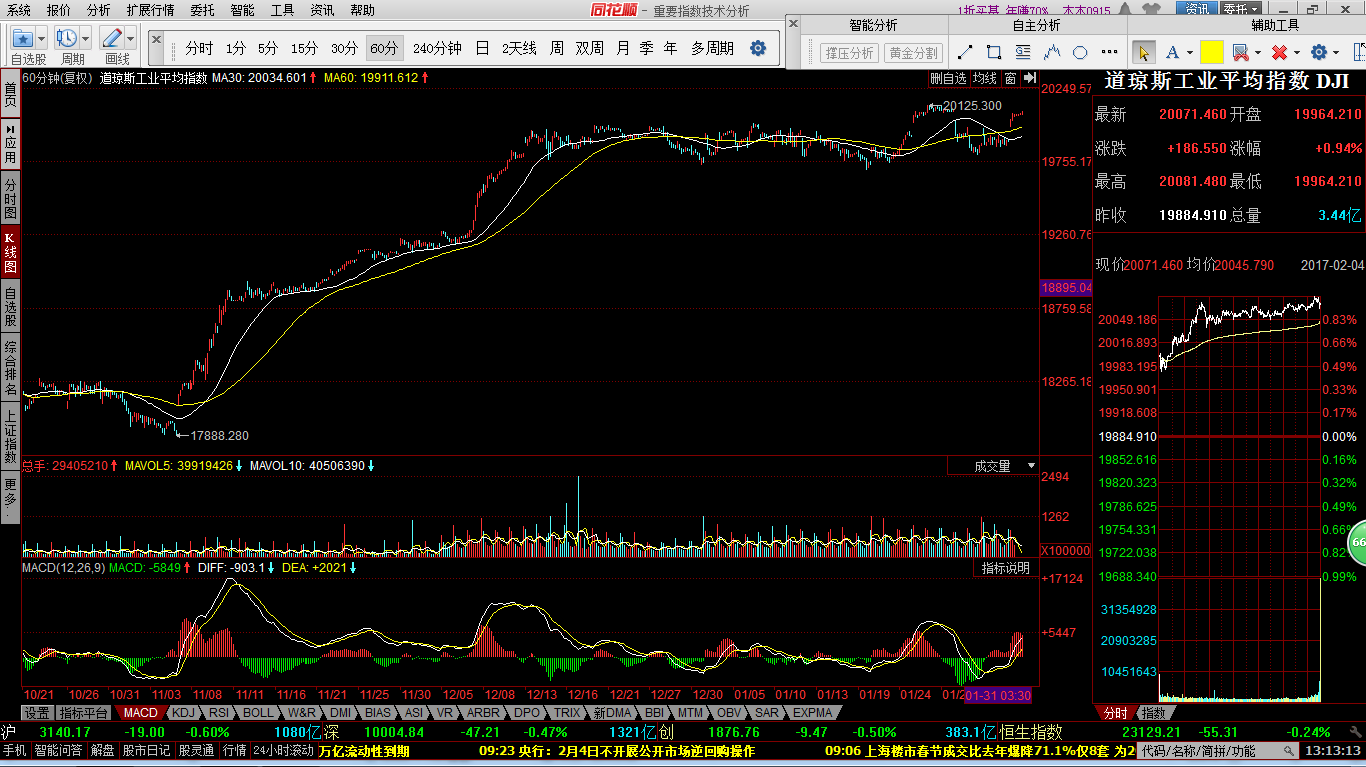Click the save-with-scissors drawing icon

[x=1240, y=52]
